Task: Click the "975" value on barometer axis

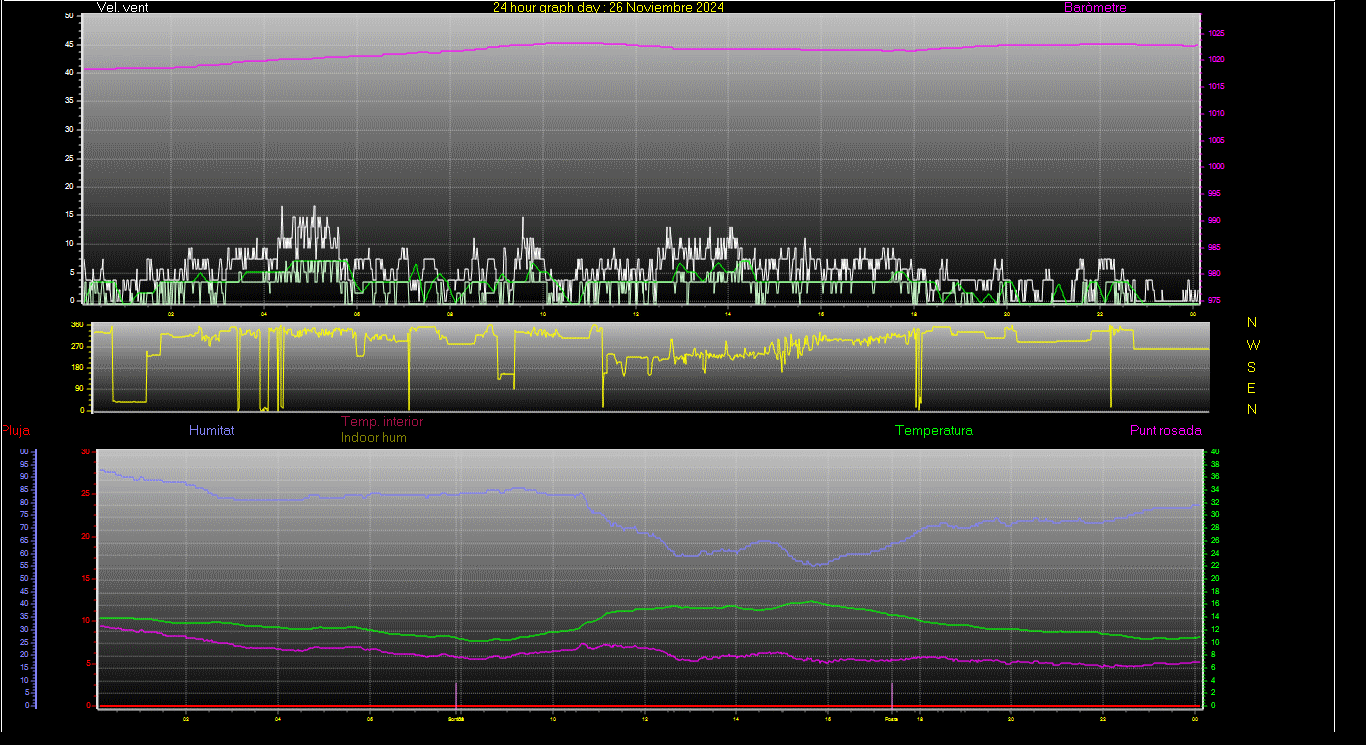Action: pos(1214,300)
